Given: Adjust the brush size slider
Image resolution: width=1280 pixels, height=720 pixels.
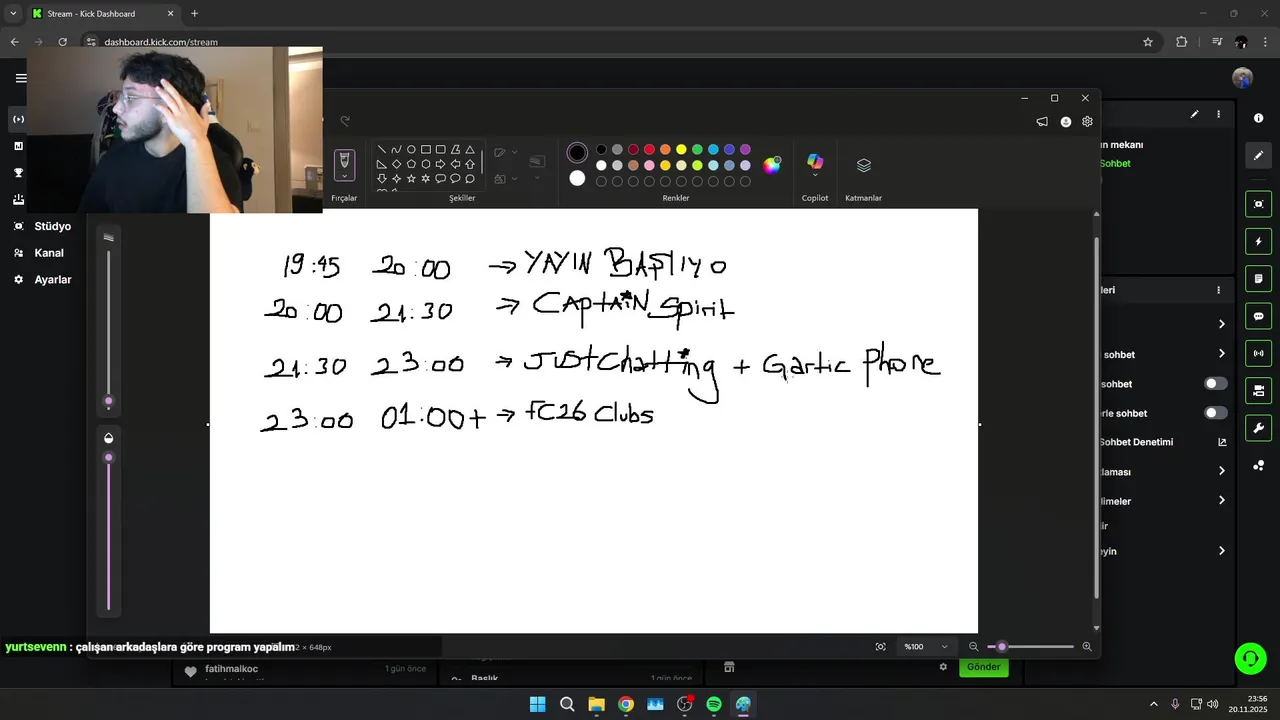Looking at the screenshot, I should tap(109, 401).
